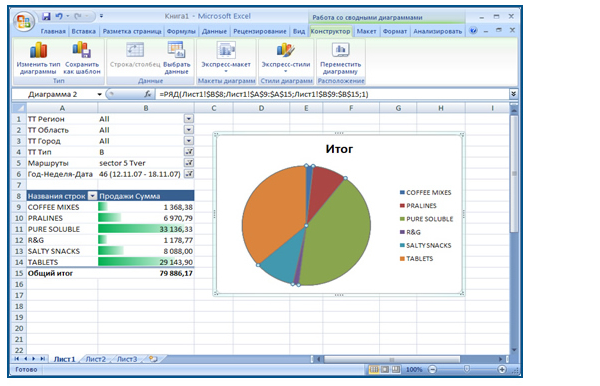Go to first sheet navigation arrow
Screen dimensions: 600x386
[17, 359]
